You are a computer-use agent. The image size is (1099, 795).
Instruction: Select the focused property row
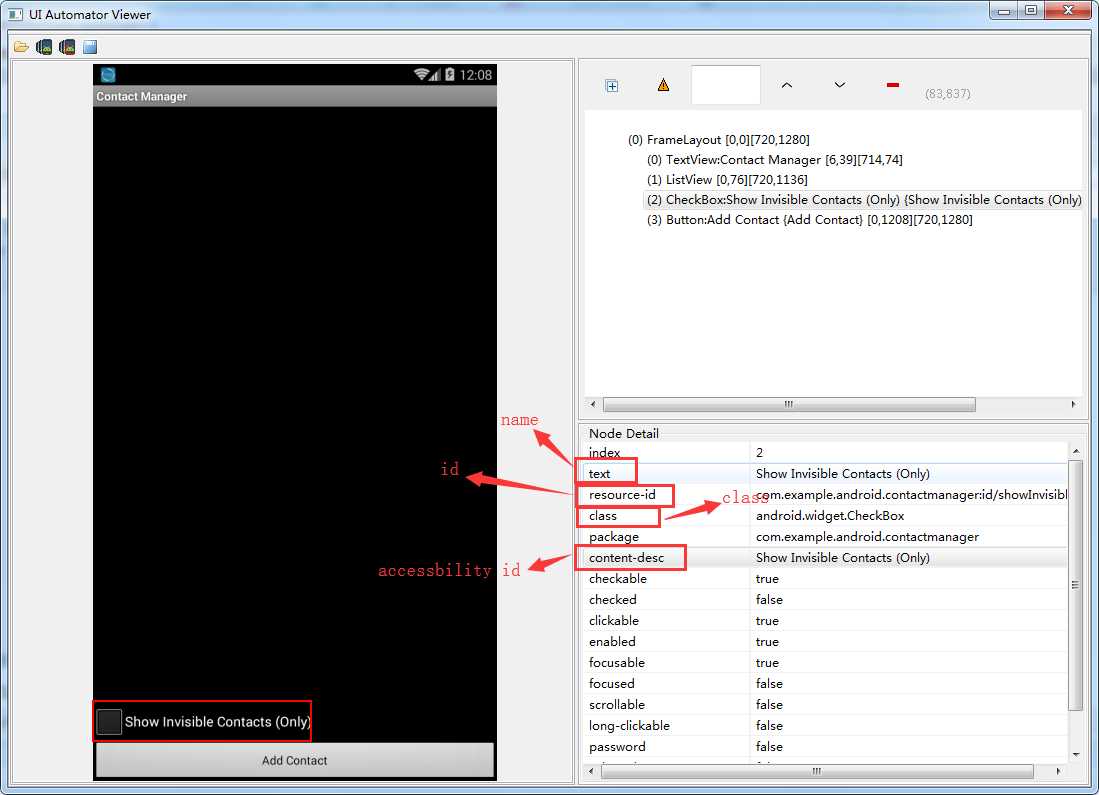(x=825, y=684)
